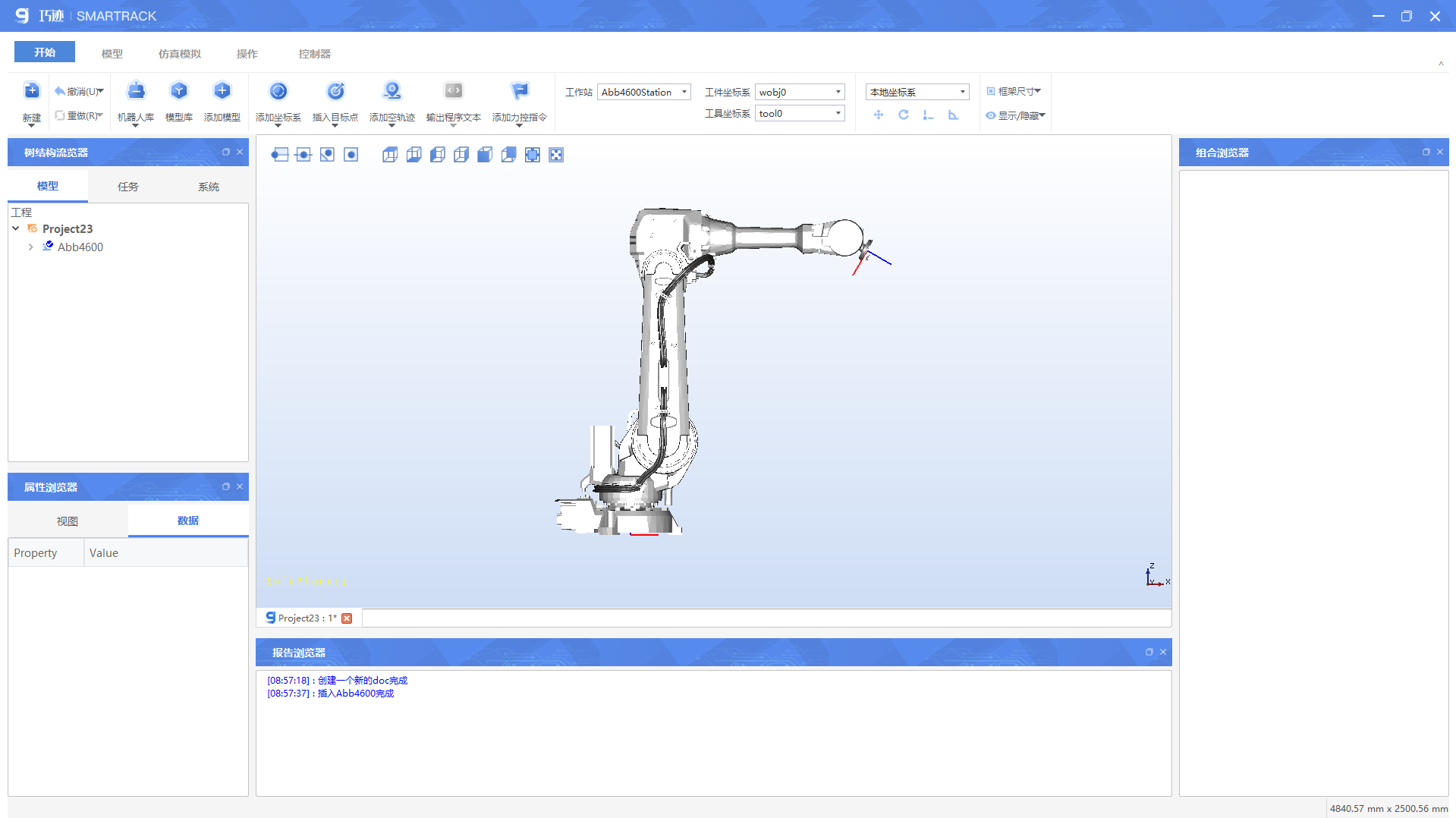This screenshot has width=1456, height=818.
Task: Open the 操作 ribbon tab
Action: coord(247,54)
